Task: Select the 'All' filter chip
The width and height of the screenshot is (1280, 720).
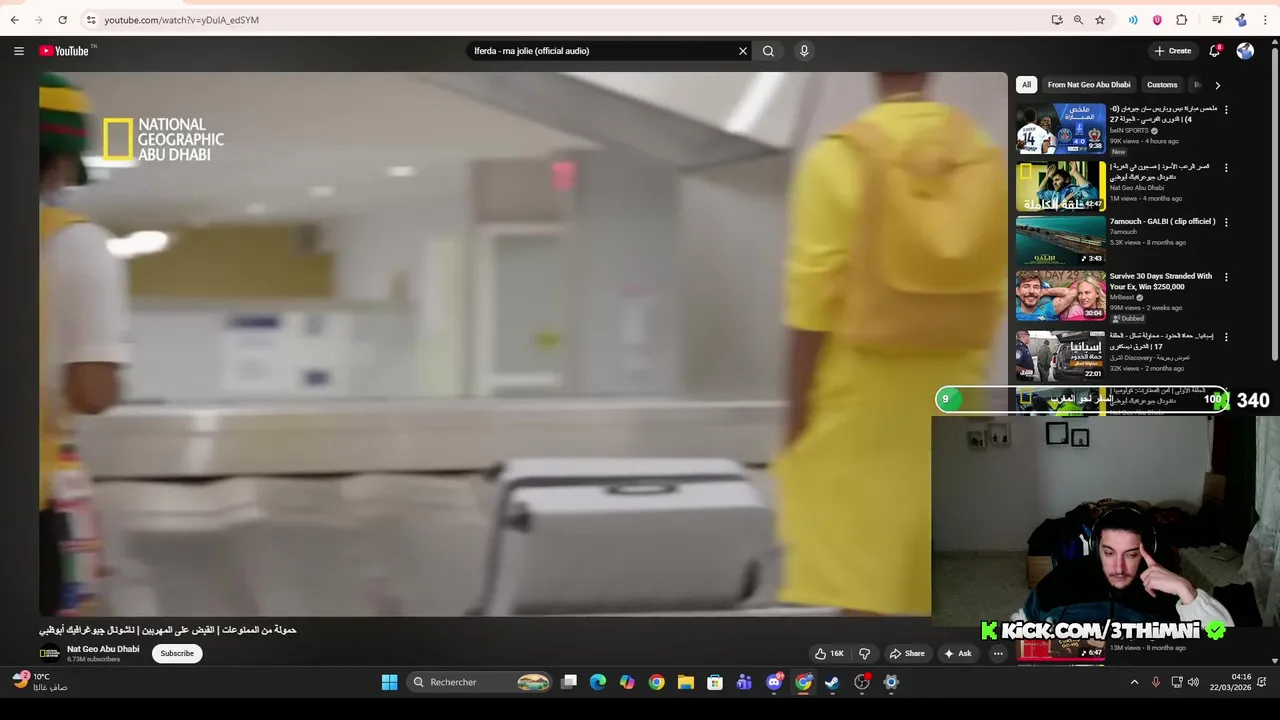Action: pos(1026,85)
